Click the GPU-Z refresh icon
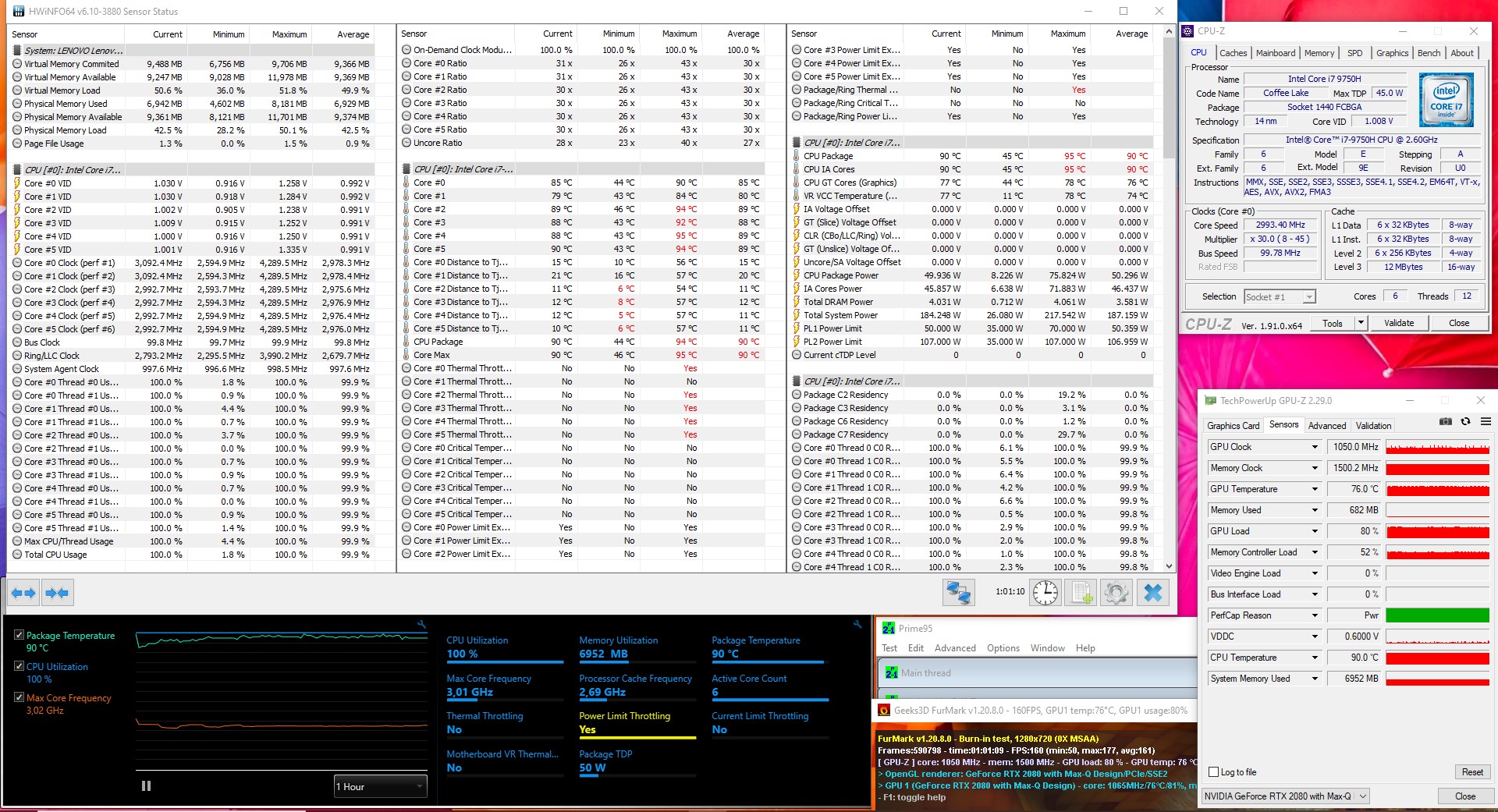 tap(1465, 421)
